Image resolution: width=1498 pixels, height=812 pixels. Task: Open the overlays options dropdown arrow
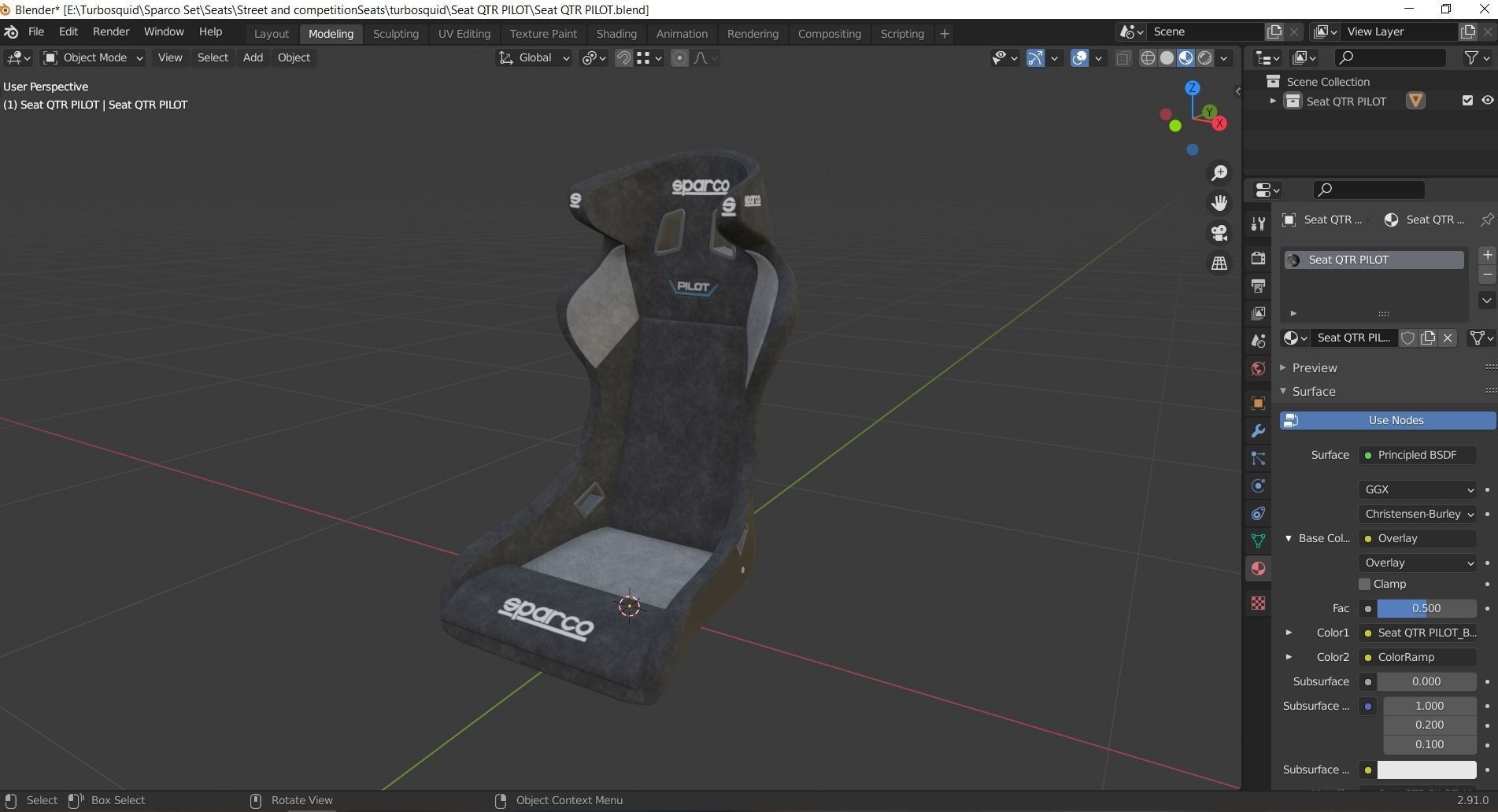(1098, 57)
